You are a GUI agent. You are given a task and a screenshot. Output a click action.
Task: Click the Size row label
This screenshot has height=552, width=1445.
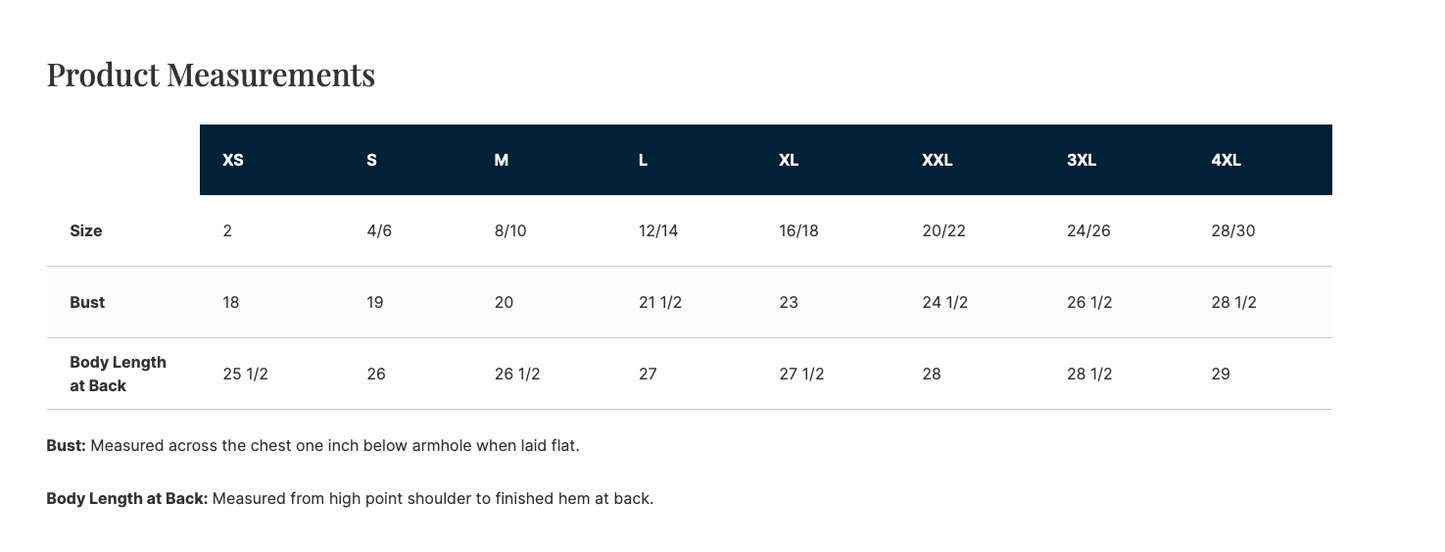(86, 231)
